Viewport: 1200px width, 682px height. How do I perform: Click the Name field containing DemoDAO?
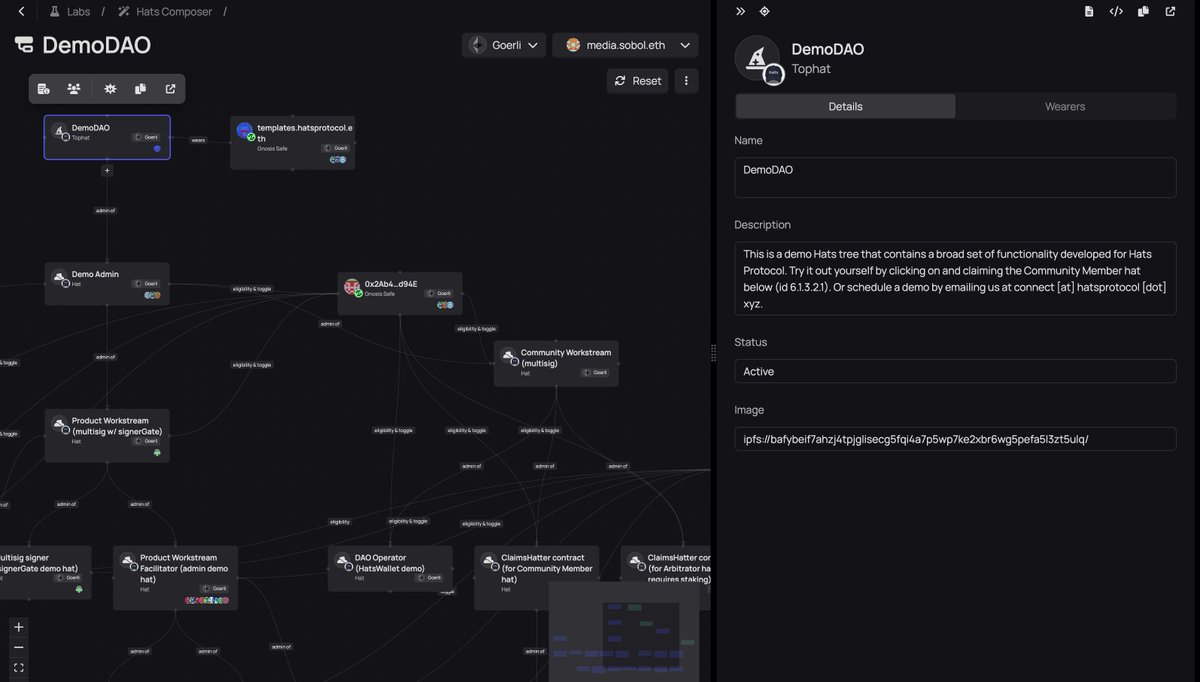955,177
